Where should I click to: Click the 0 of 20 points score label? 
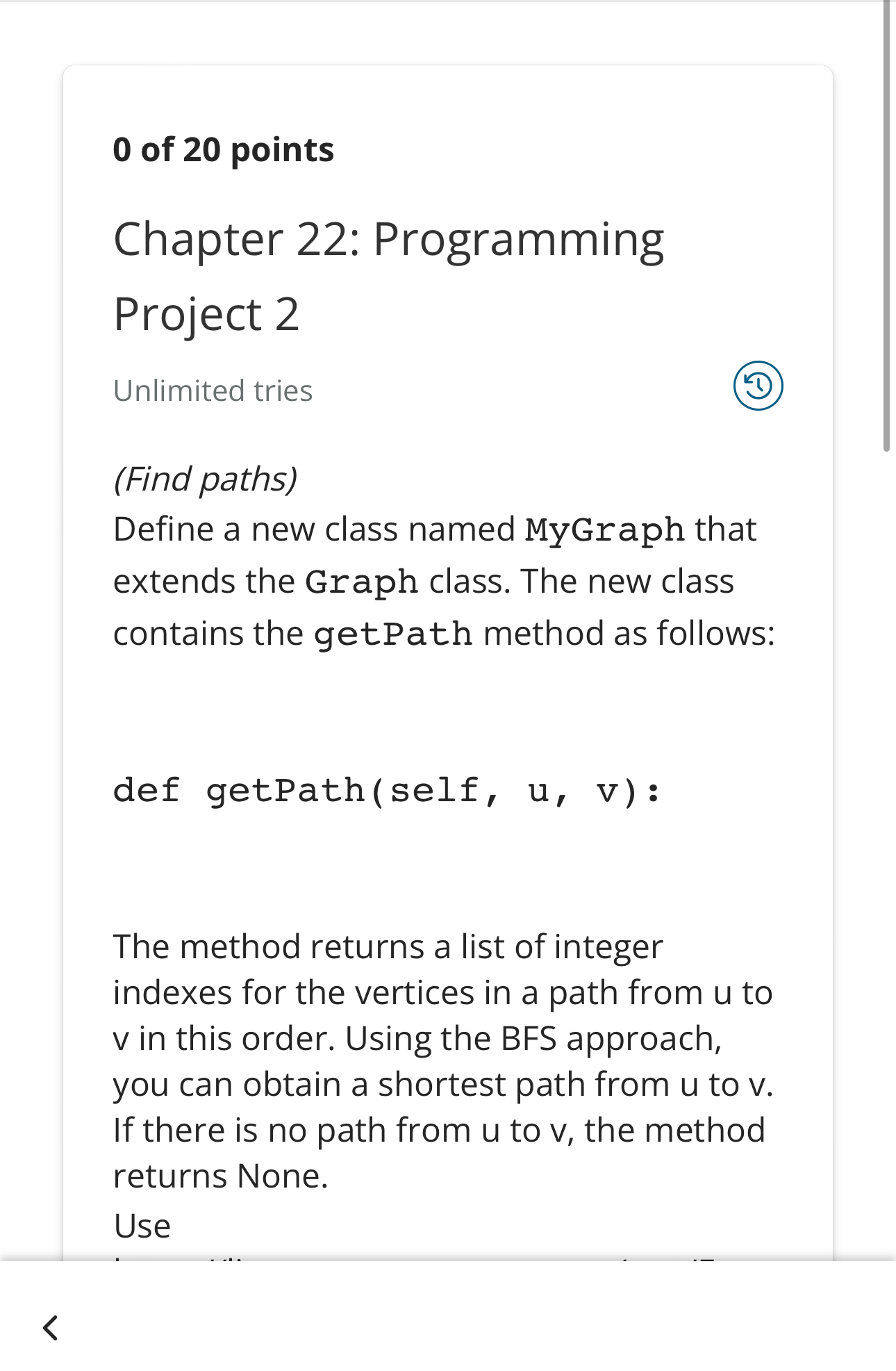(224, 148)
